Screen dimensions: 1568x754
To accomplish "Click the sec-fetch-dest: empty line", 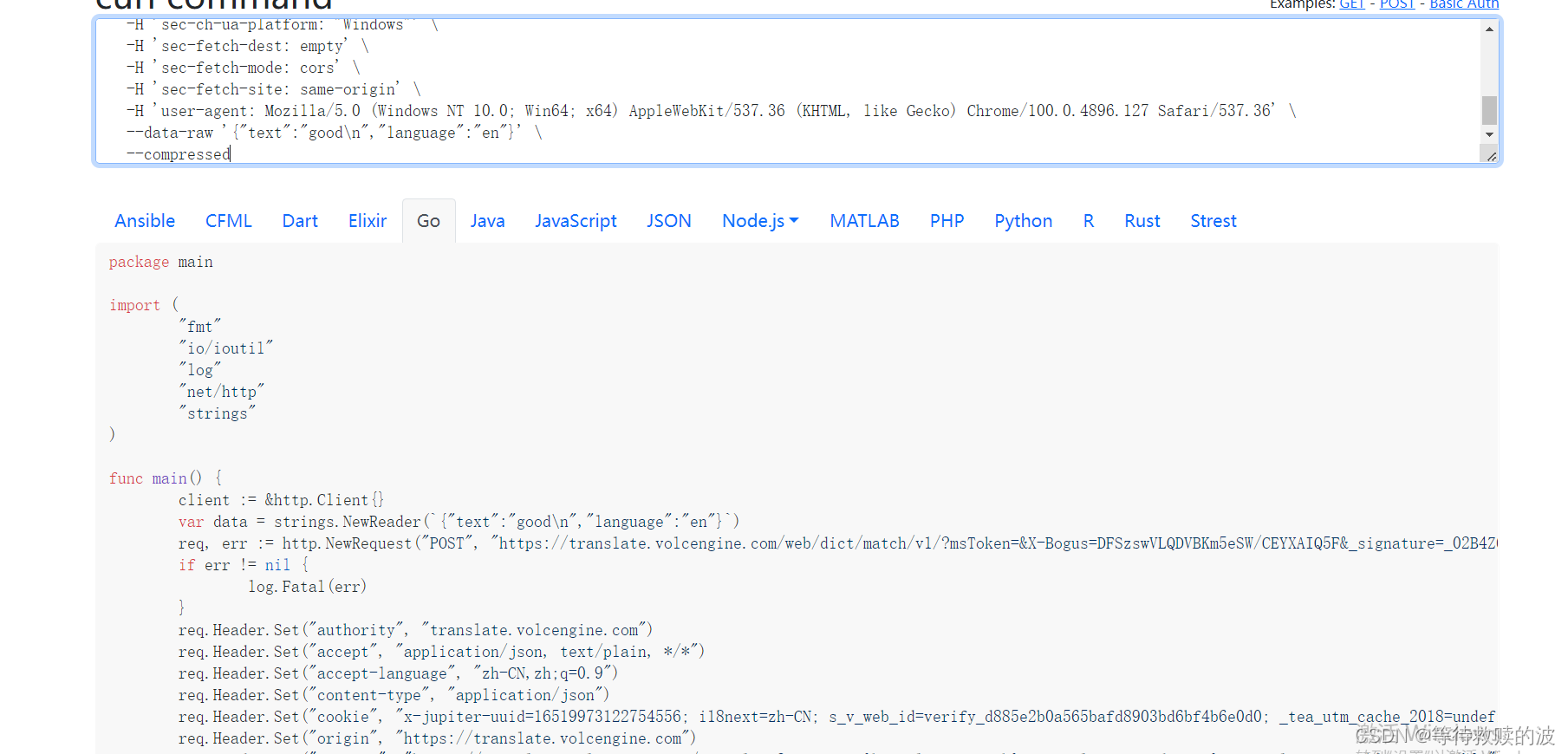I will tap(248, 46).
